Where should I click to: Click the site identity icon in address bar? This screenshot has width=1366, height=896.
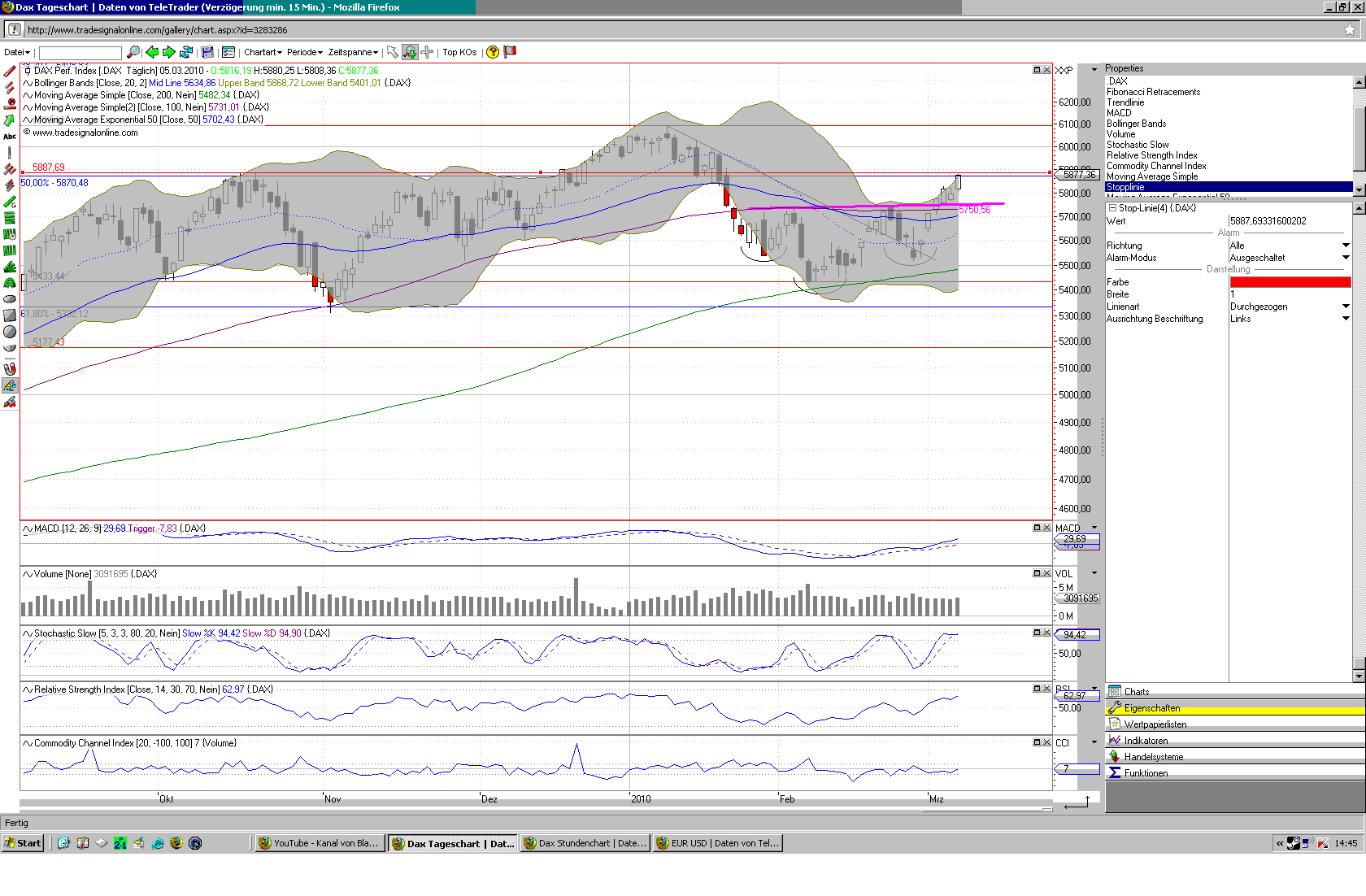[14, 29]
